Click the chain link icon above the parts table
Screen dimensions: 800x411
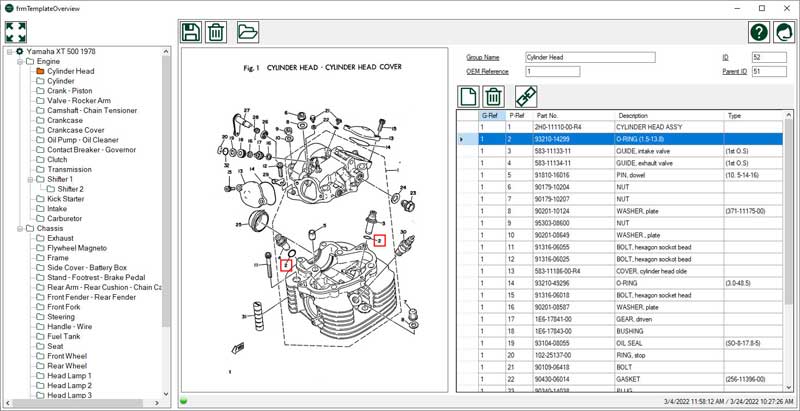[526, 96]
